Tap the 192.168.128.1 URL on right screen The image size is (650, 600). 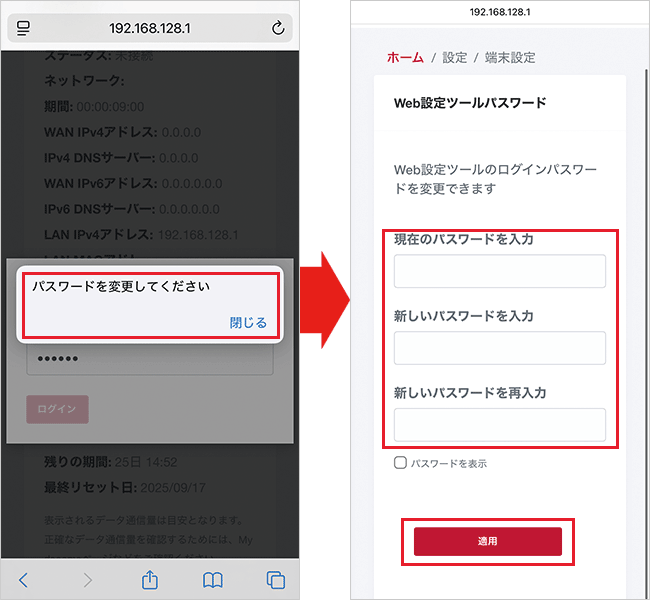point(500,12)
